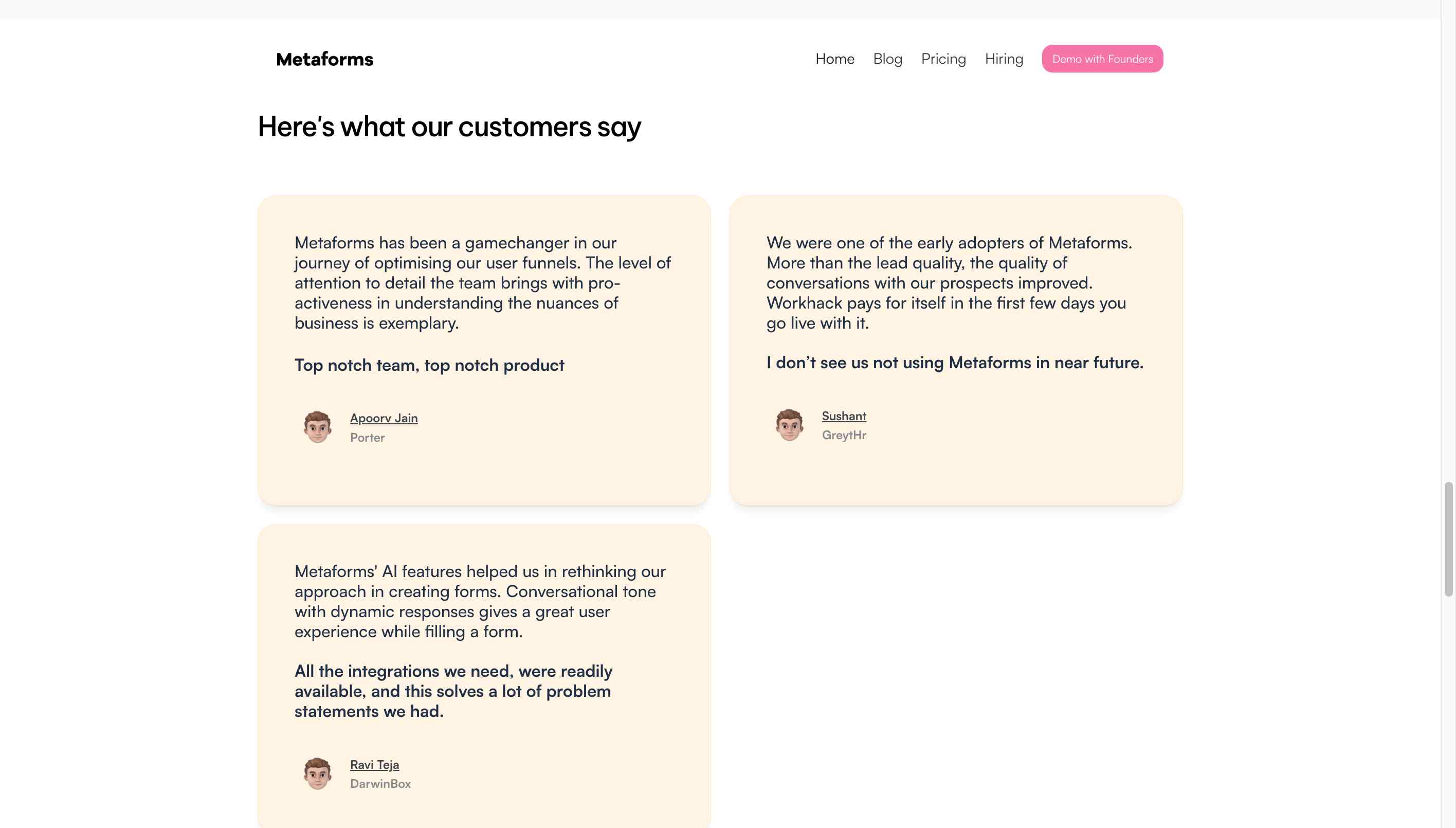
Task: Click the 'Metaforms' AI features helped us' paragraph
Action: [480, 601]
